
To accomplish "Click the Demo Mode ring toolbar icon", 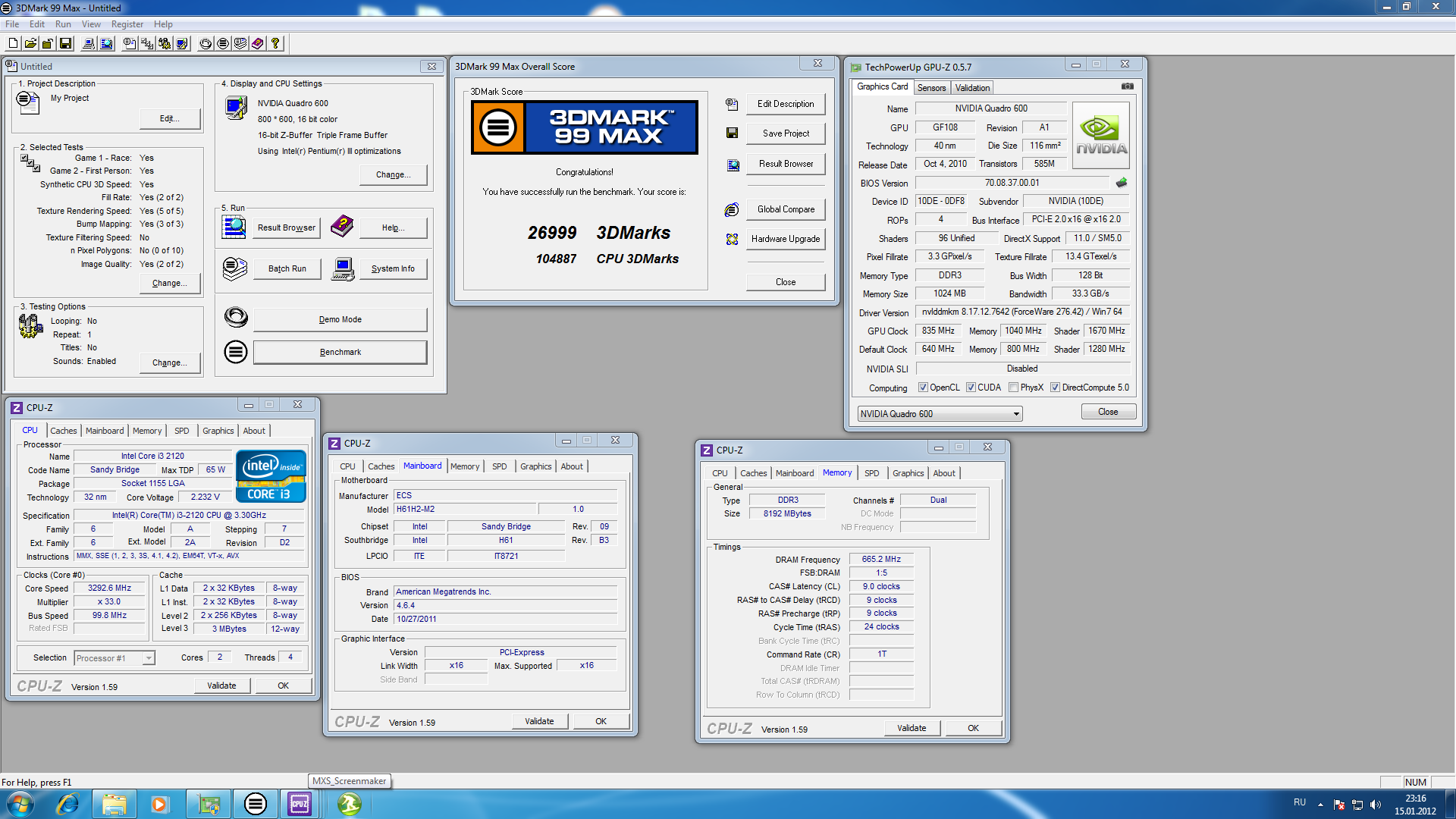I will (206, 44).
